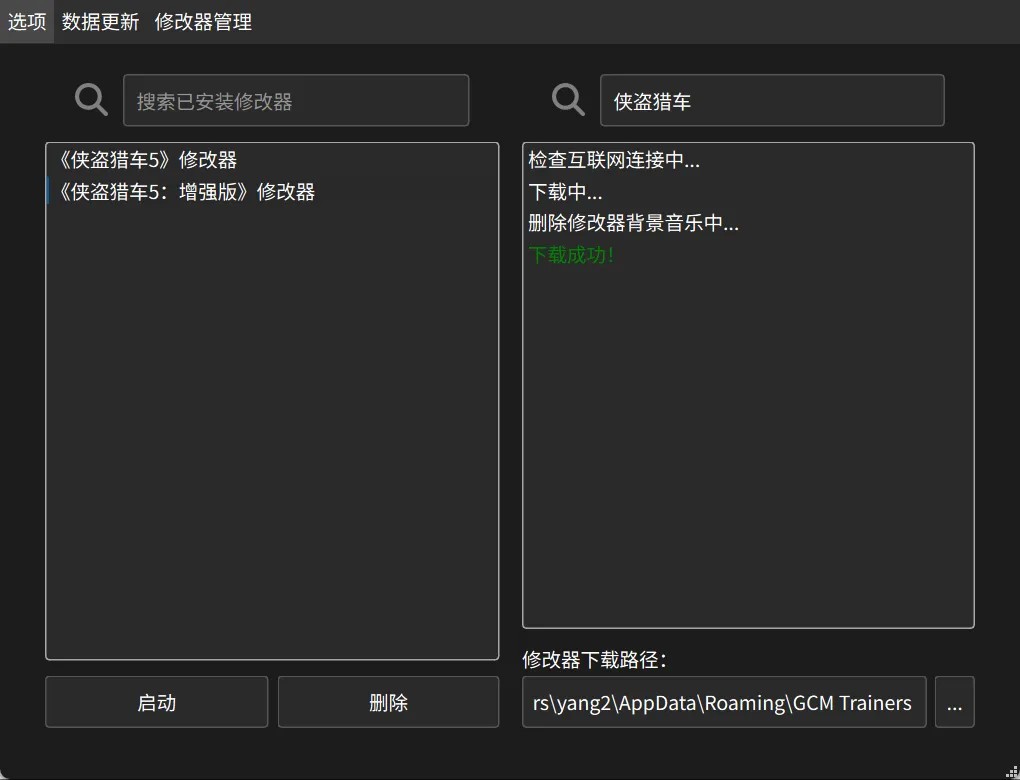The height and width of the screenshot is (780, 1020).
Task: Click the 修改器下载路径 label
Action: [x=595, y=660]
